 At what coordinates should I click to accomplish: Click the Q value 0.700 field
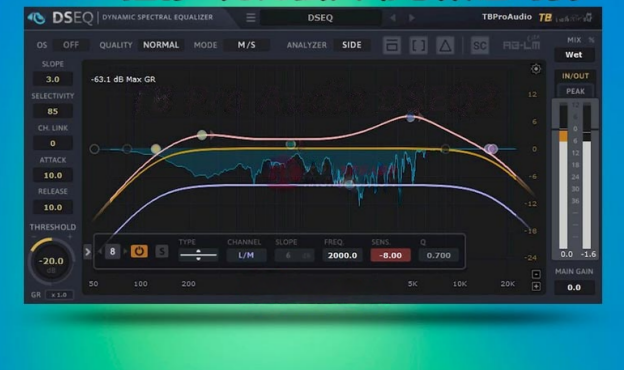[439, 255]
